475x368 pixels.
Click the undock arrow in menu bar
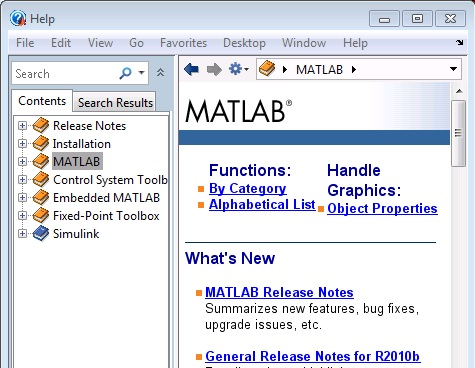[x=460, y=42]
